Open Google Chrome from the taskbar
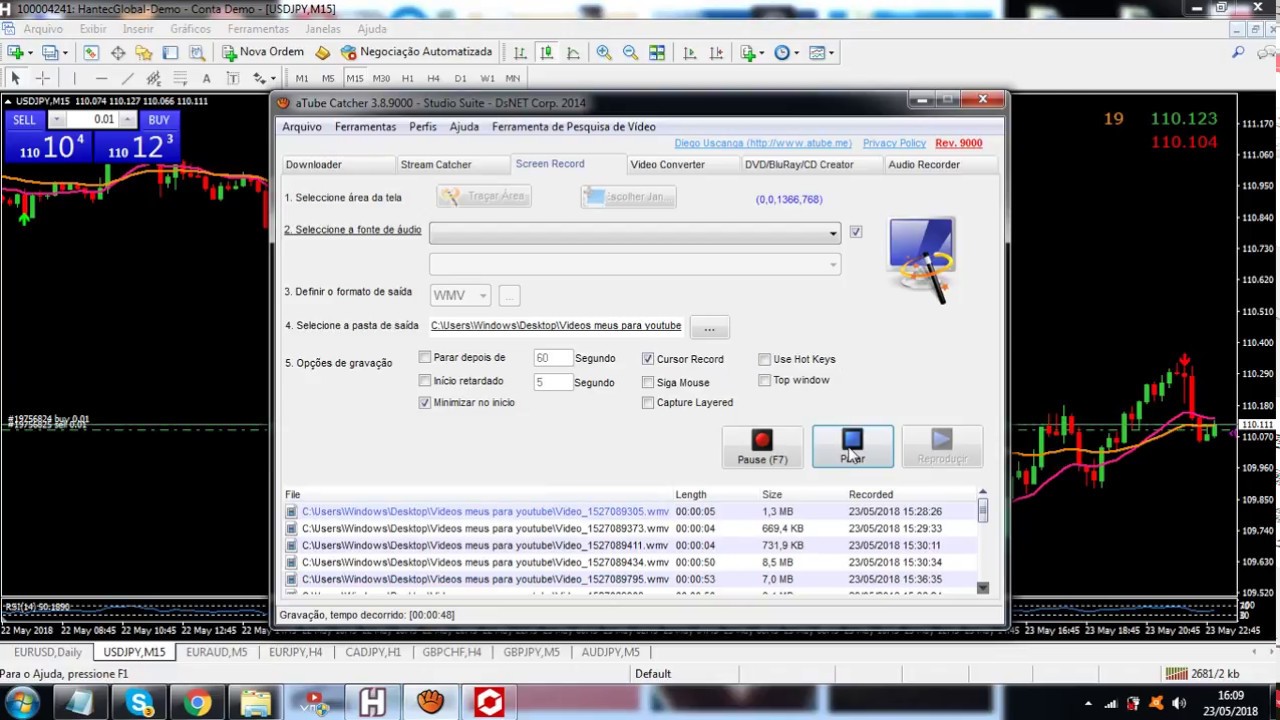 [x=197, y=703]
